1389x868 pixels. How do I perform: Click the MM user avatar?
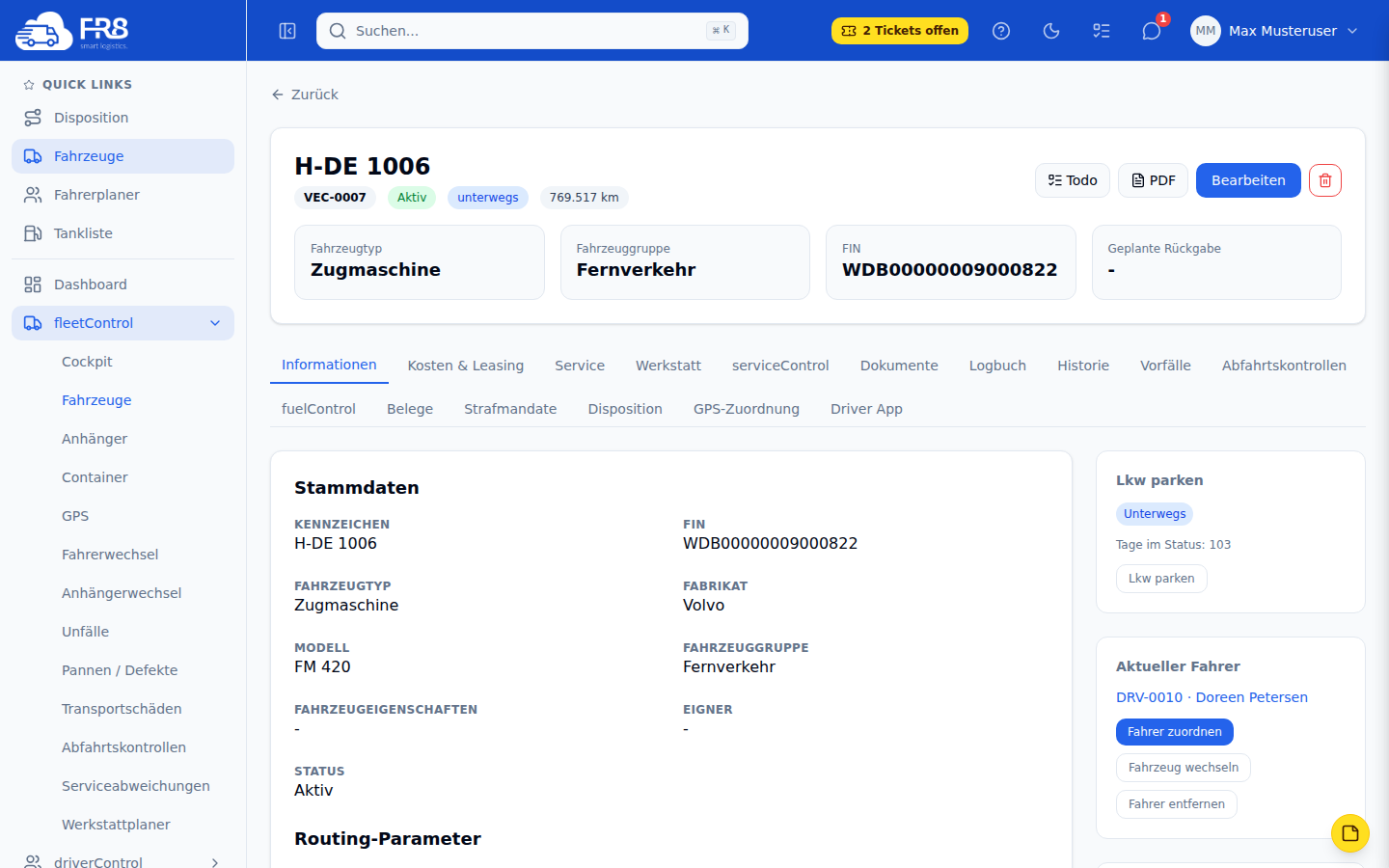click(x=1206, y=31)
